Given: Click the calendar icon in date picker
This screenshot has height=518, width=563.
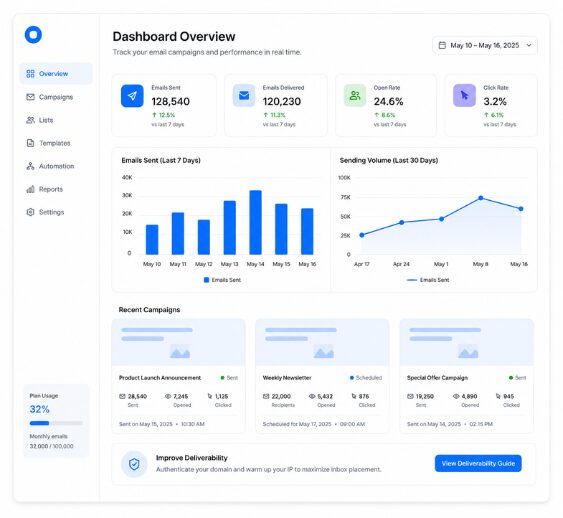Looking at the screenshot, I should coord(442,45).
